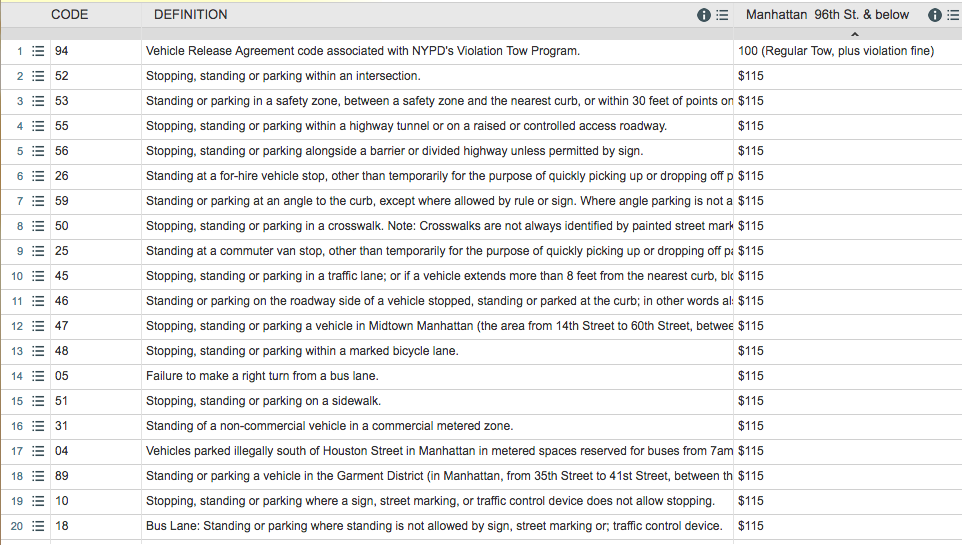The height and width of the screenshot is (545, 962).
Task: Select the cell with code 94
Action: (x=96, y=52)
